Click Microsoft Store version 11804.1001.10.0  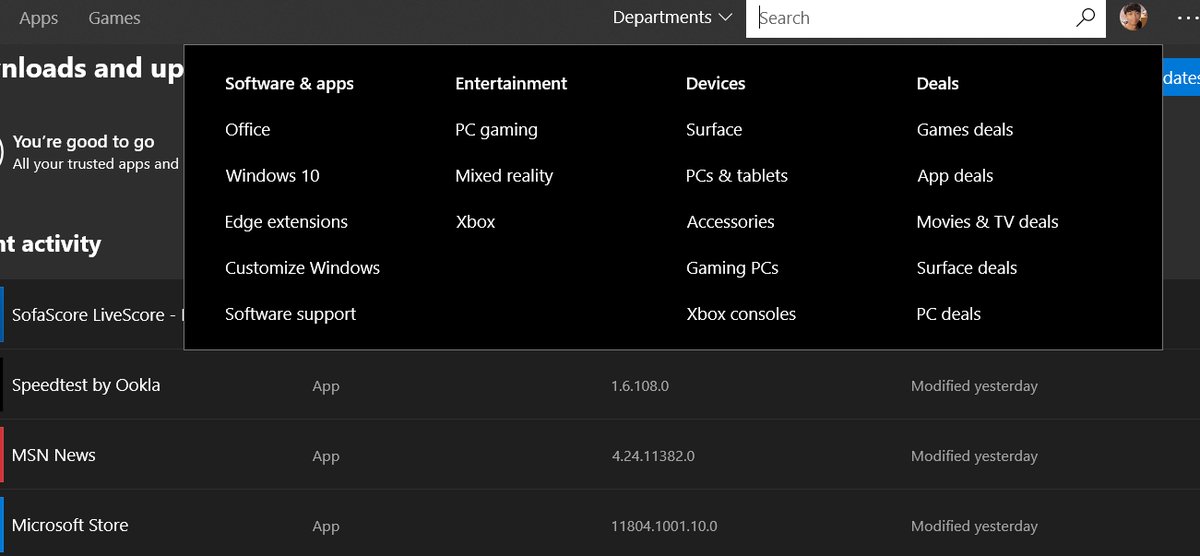point(664,526)
